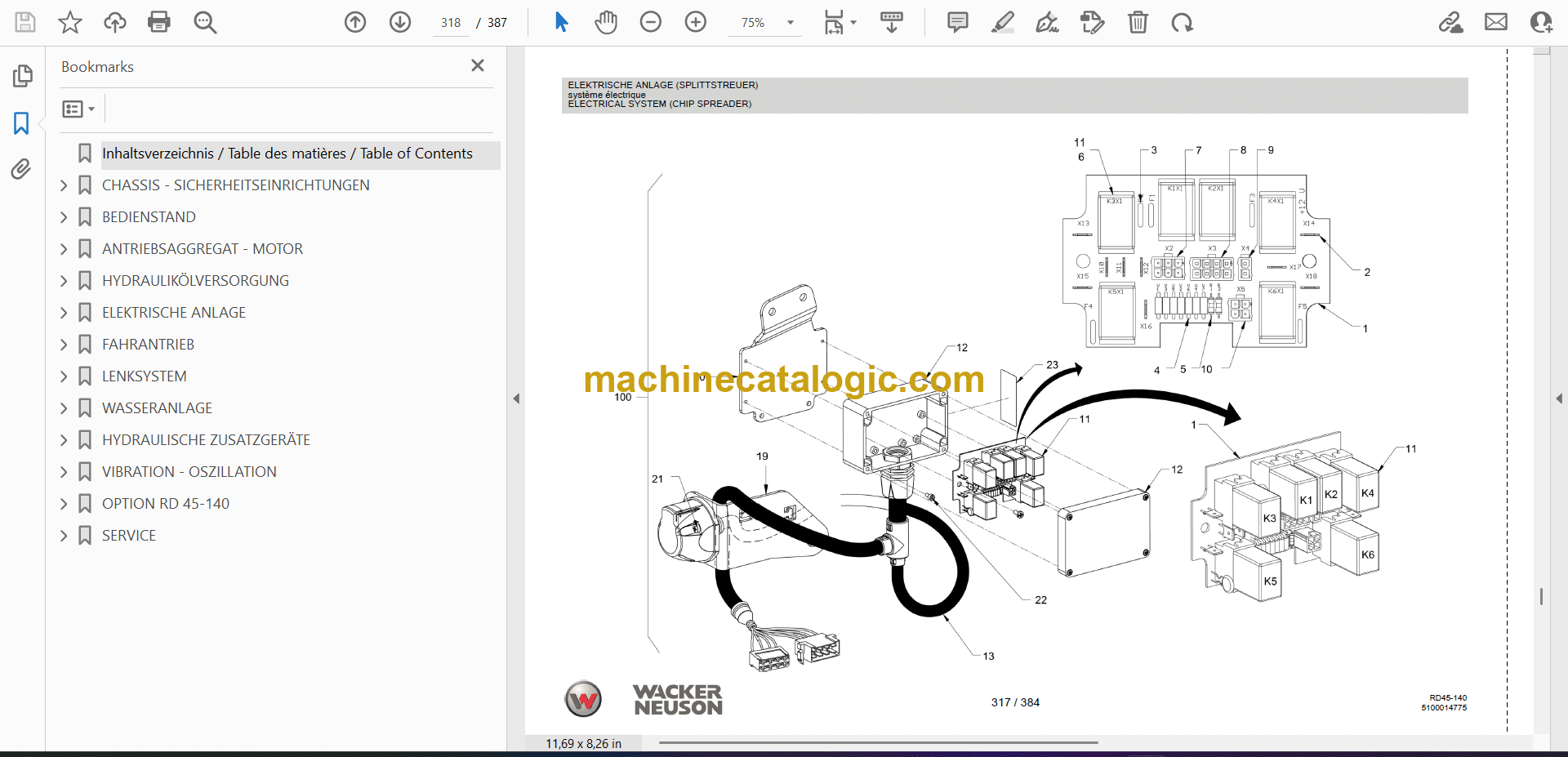Open the bookmark options dropdown menu
This screenshot has height=757, width=1568.
tap(78, 109)
